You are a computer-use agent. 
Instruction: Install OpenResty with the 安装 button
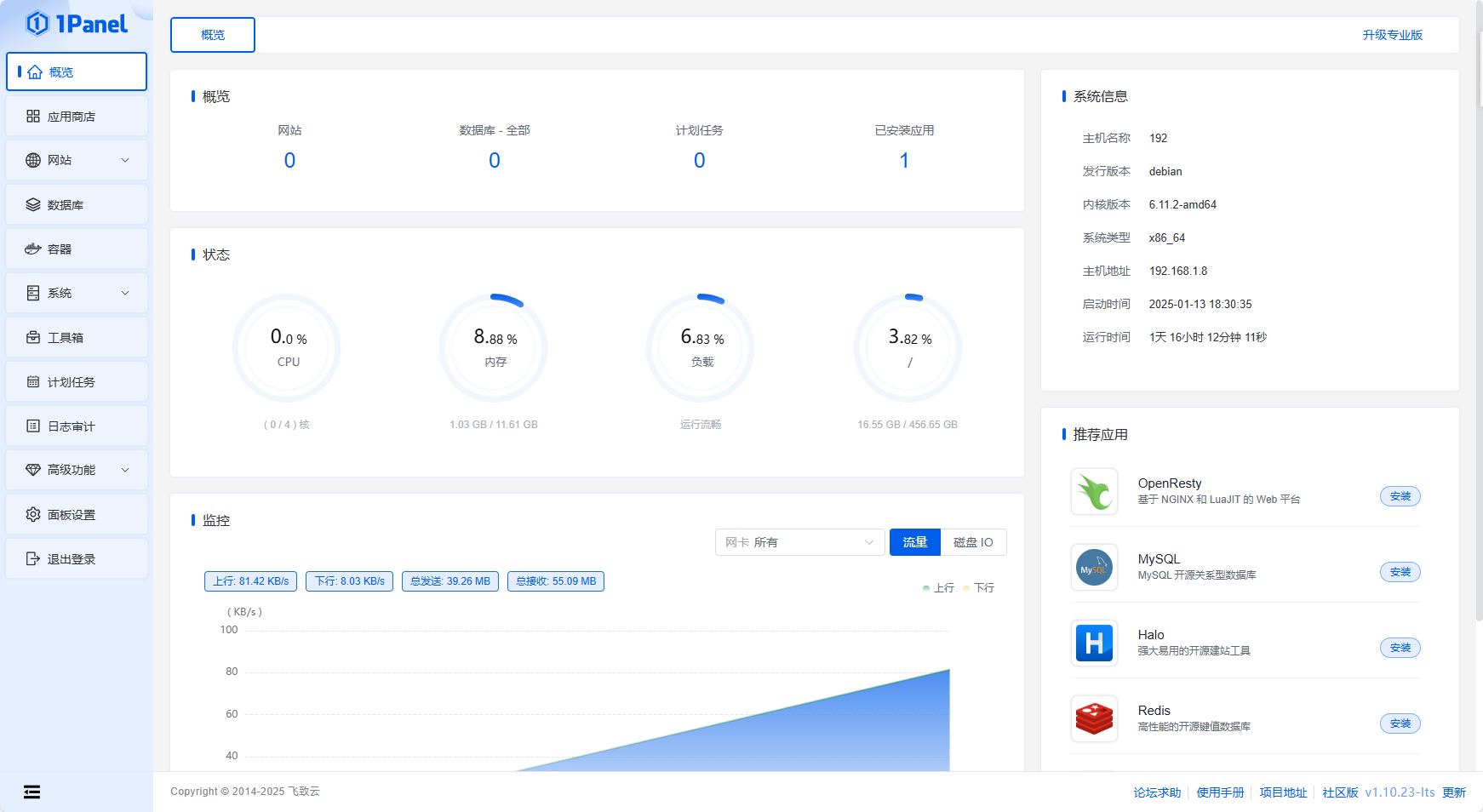1400,496
